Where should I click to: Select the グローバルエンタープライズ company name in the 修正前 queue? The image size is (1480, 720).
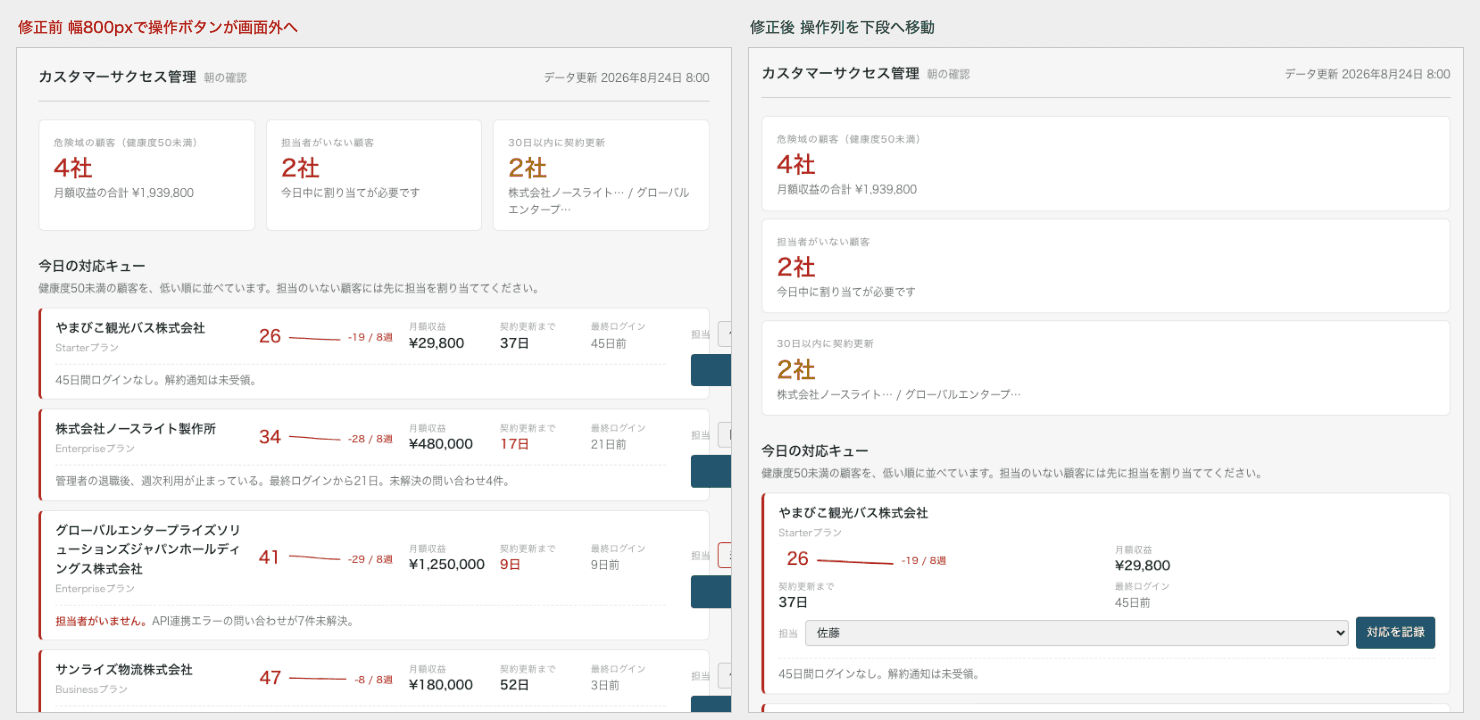click(148, 549)
